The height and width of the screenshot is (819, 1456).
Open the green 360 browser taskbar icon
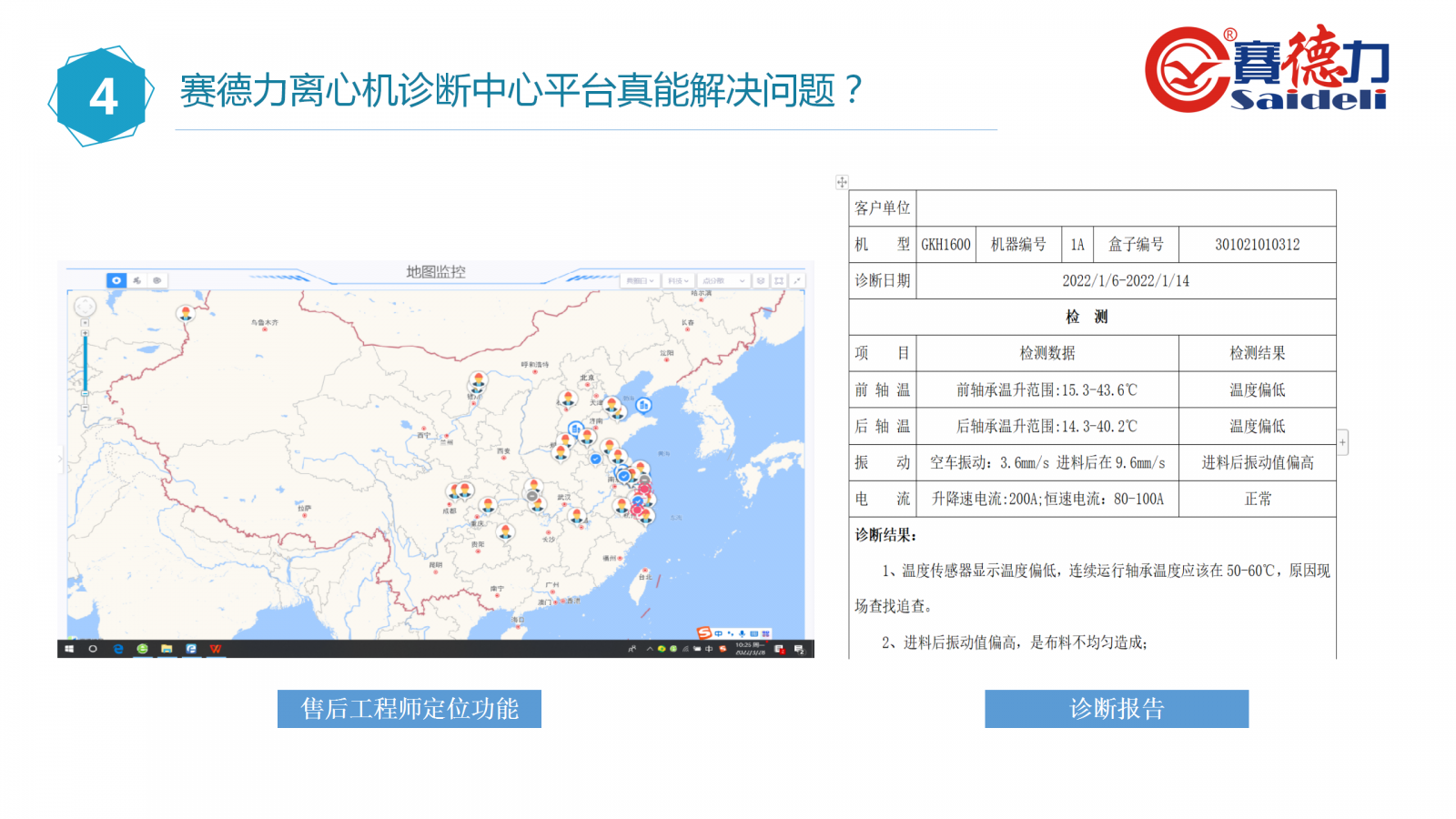(x=142, y=649)
